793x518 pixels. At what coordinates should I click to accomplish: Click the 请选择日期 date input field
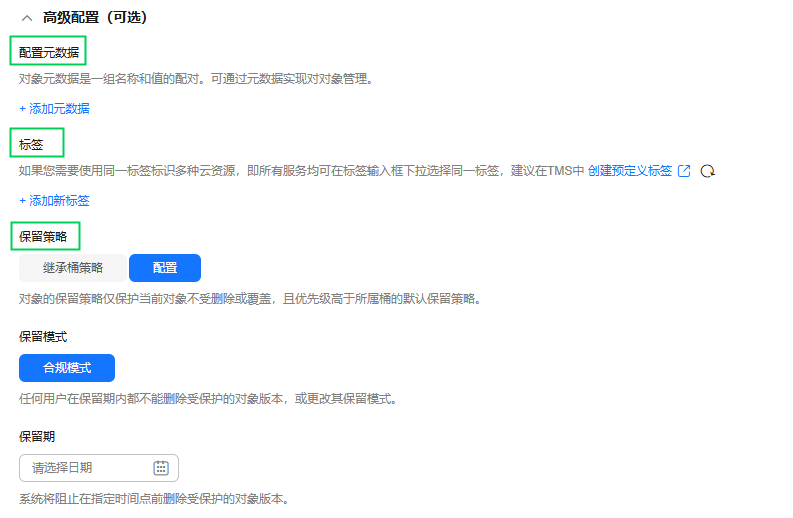tap(99, 468)
